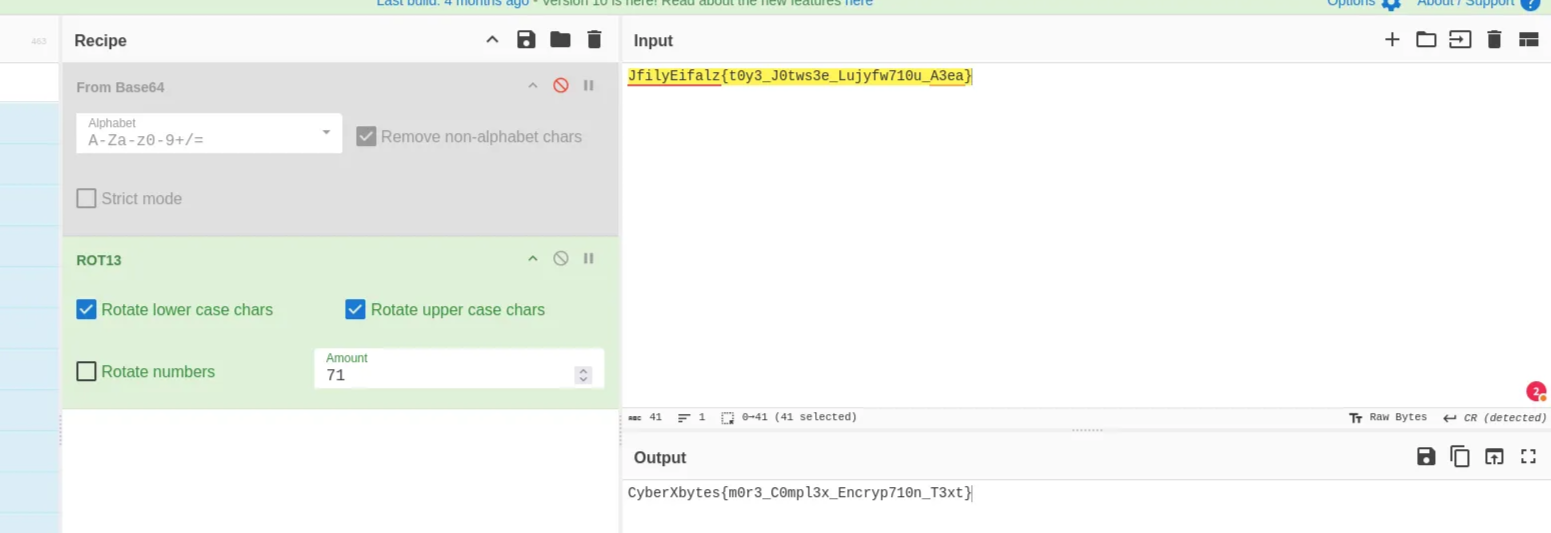Viewport: 1551px width, 533px height.
Task: Open the Options menu
Action: click(1365, 3)
